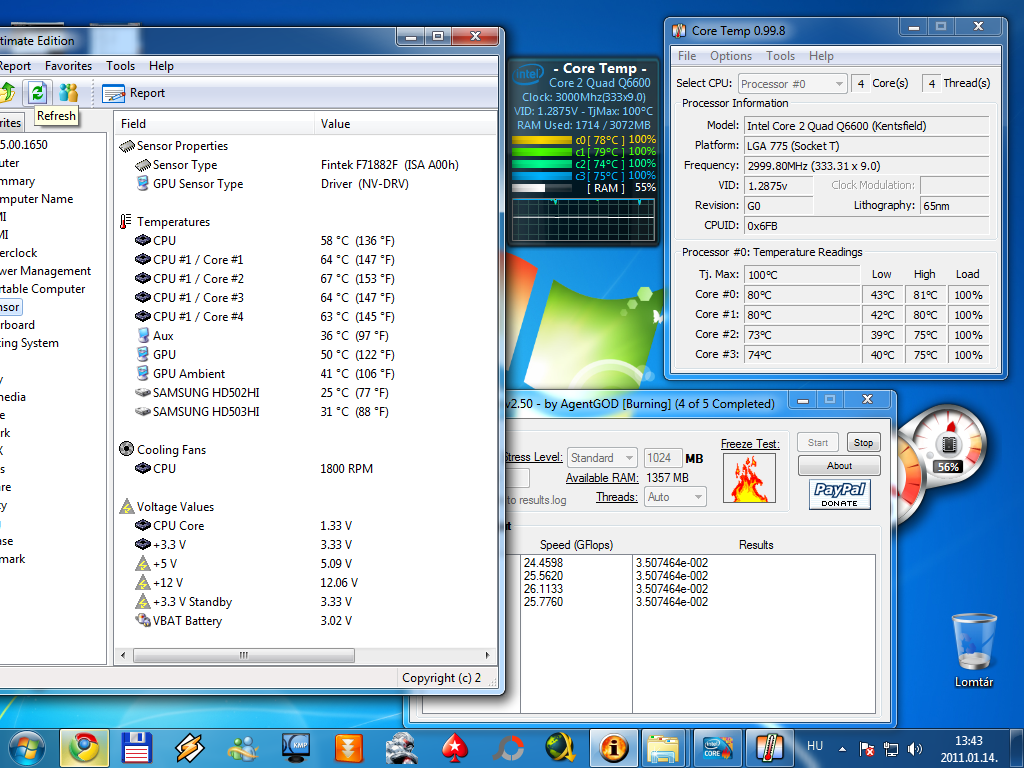The height and width of the screenshot is (768, 1024).
Task: Click the users/community icon in Everest toolbar
Action: 68,93
